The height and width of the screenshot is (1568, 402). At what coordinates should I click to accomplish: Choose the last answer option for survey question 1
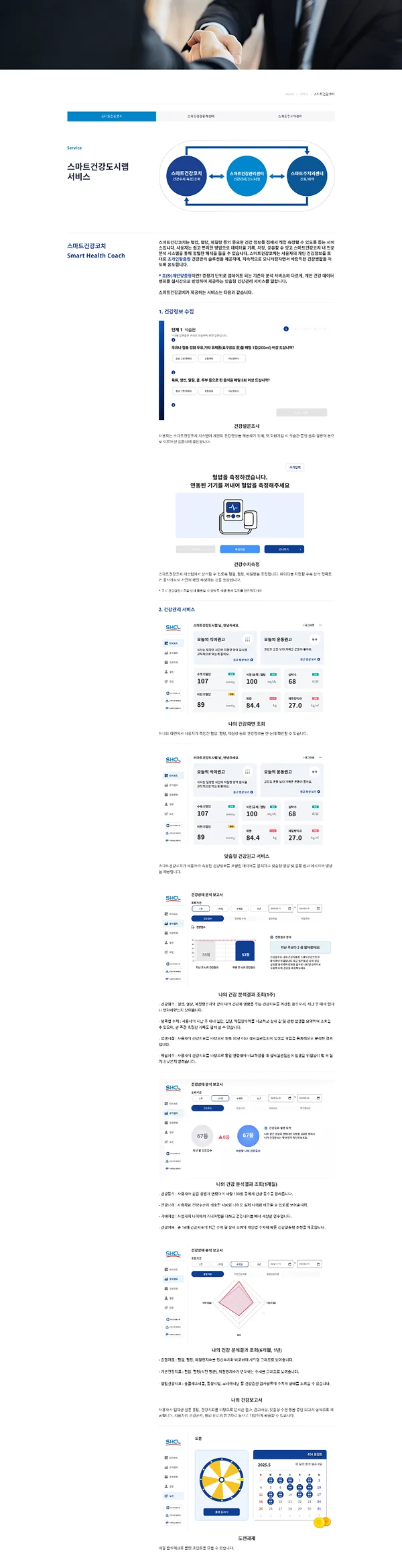[x=234, y=359]
